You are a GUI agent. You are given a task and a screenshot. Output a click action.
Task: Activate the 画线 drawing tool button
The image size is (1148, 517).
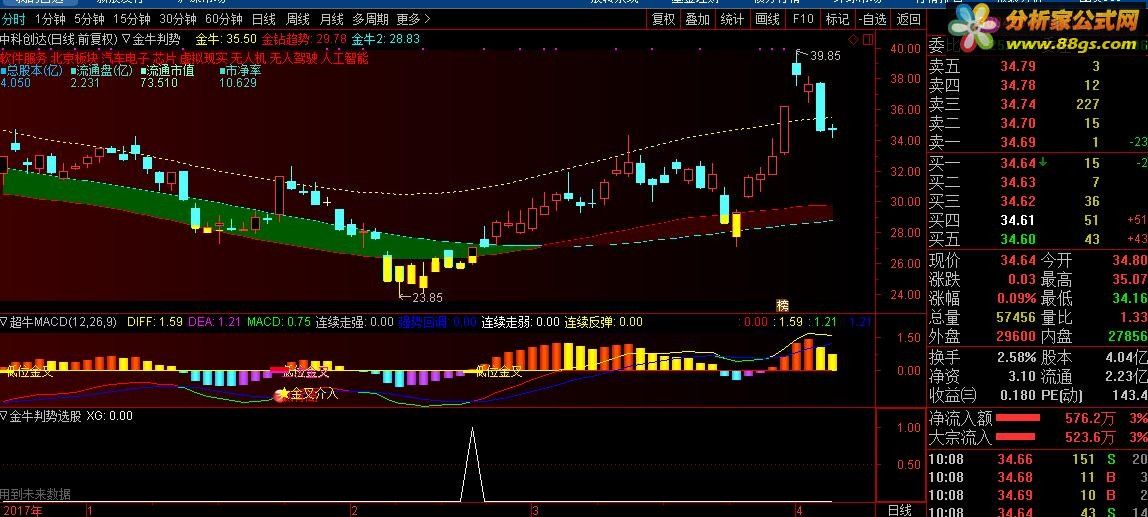(767, 20)
